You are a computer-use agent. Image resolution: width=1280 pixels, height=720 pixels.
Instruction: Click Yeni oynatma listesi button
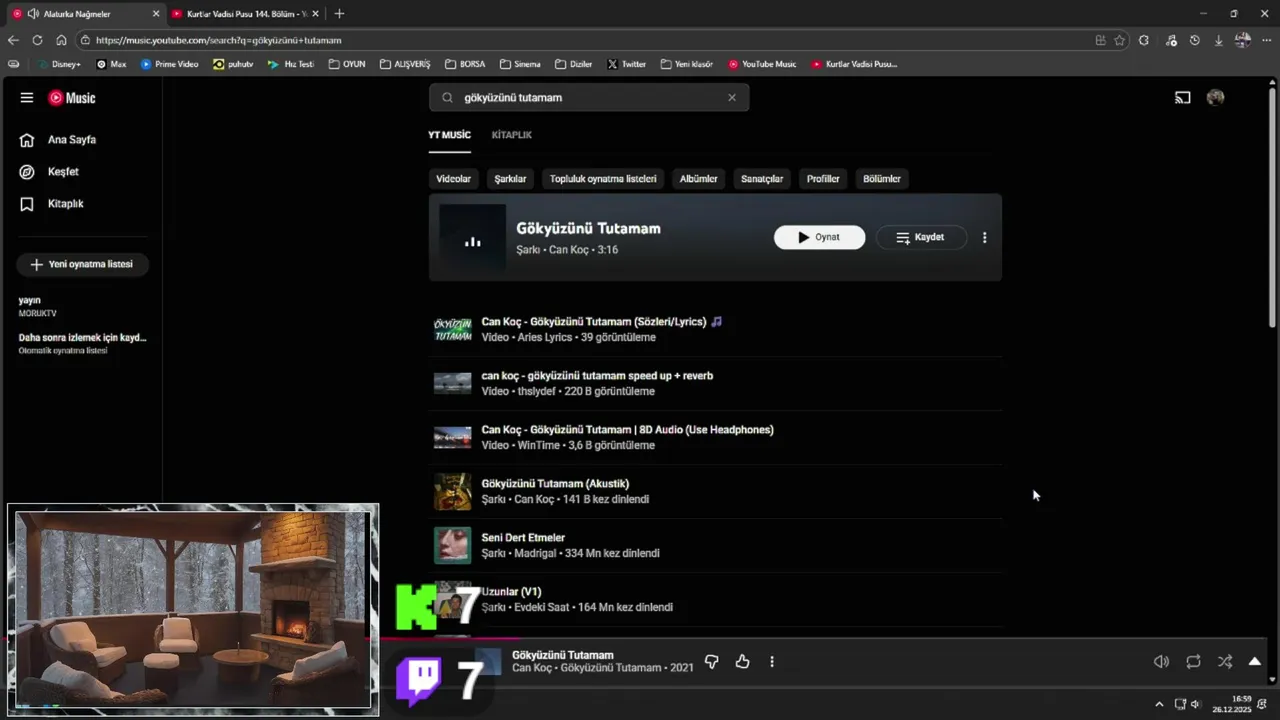tap(82, 265)
